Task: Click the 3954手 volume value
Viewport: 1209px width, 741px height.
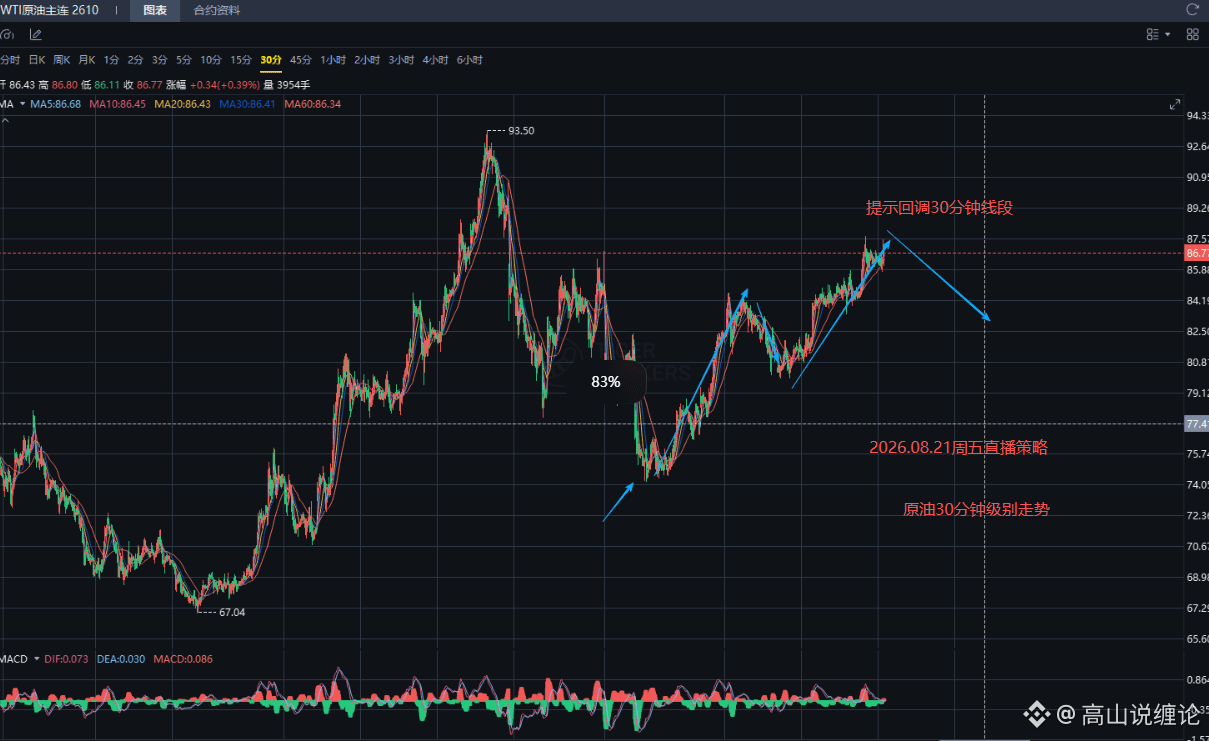Action: point(296,86)
